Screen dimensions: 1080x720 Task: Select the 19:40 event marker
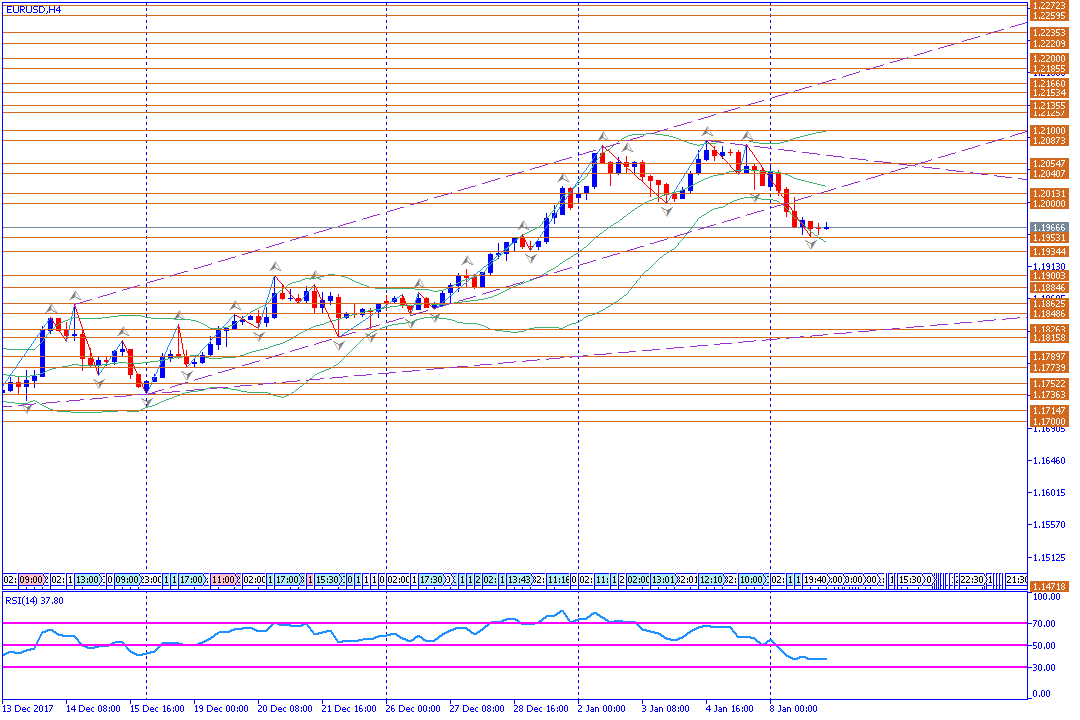(x=816, y=579)
